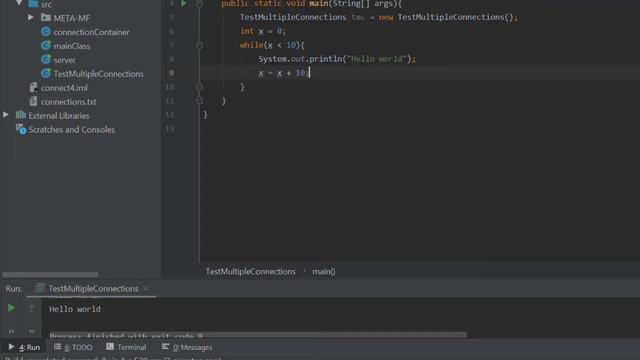Expand more run toolbar actions, left chevrons
The width and height of the screenshot is (640, 360).
pyautogui.click(x=11, y=331)
